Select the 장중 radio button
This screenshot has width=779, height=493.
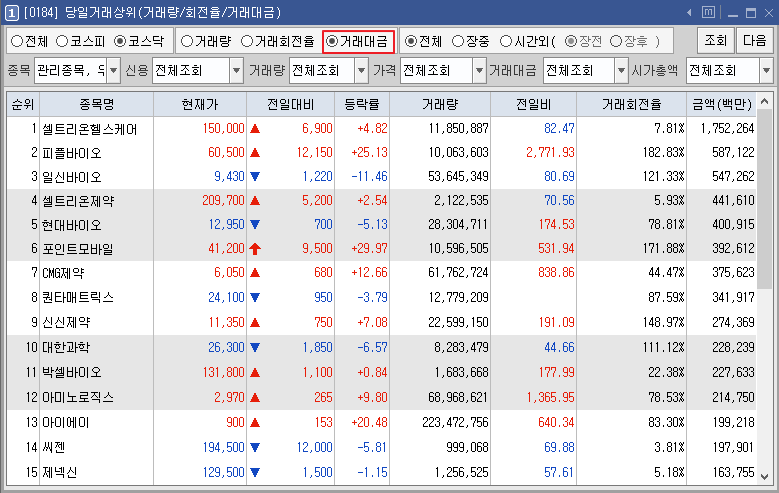click(458, 41)
